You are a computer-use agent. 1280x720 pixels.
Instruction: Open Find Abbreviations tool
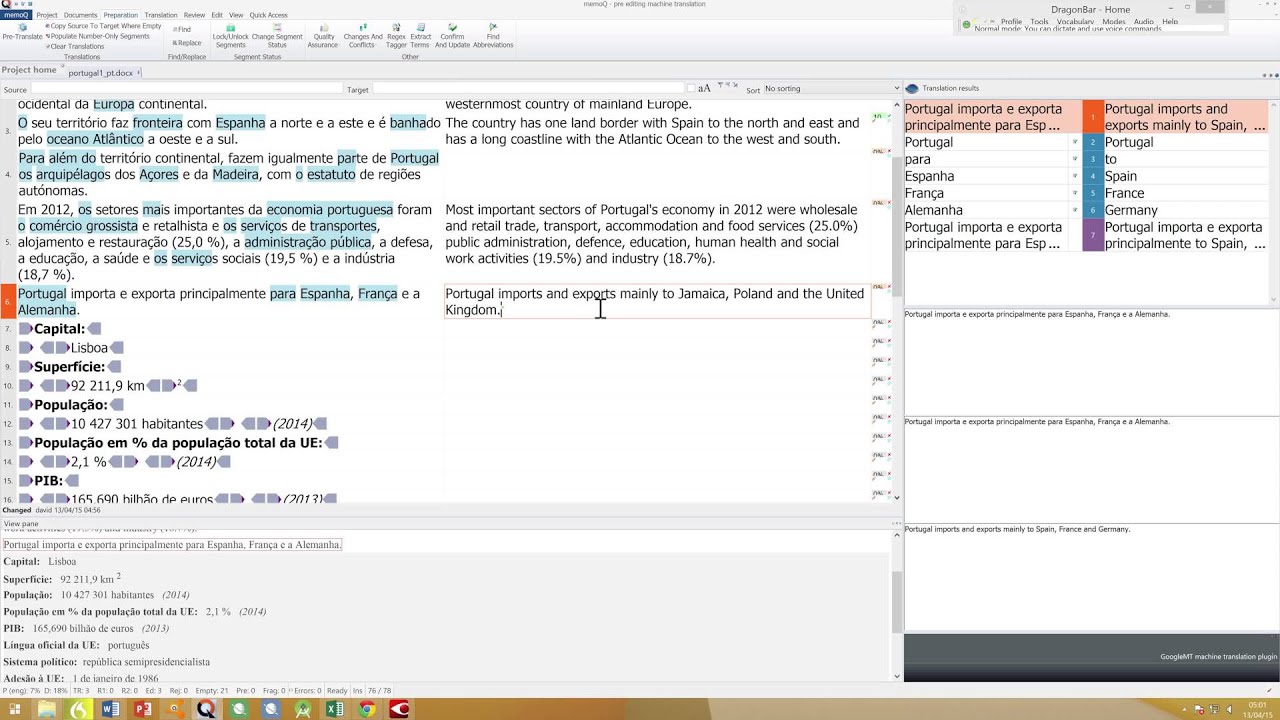493,36
